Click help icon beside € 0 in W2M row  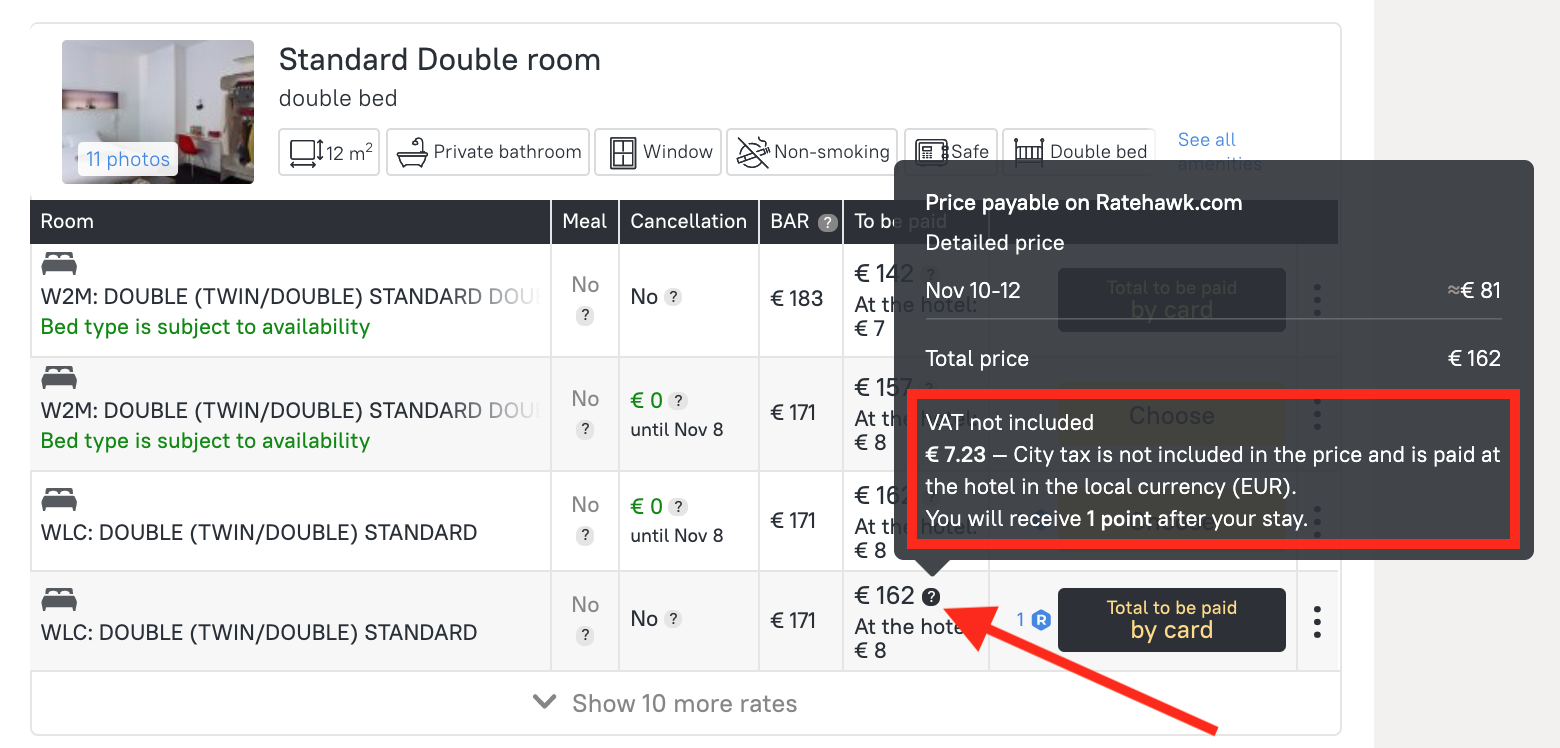678,401
